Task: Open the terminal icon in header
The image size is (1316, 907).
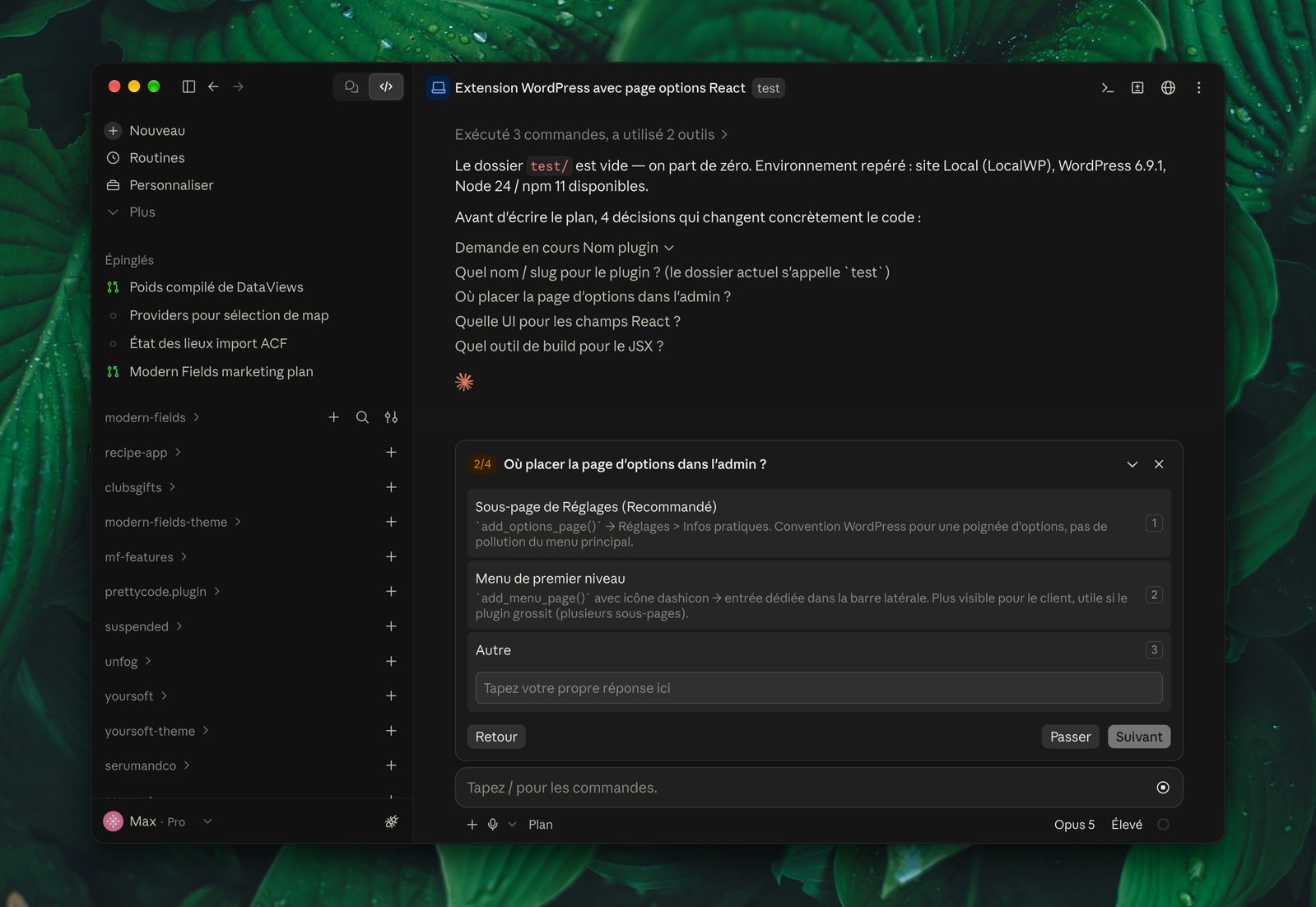Action: [1107, 88]
